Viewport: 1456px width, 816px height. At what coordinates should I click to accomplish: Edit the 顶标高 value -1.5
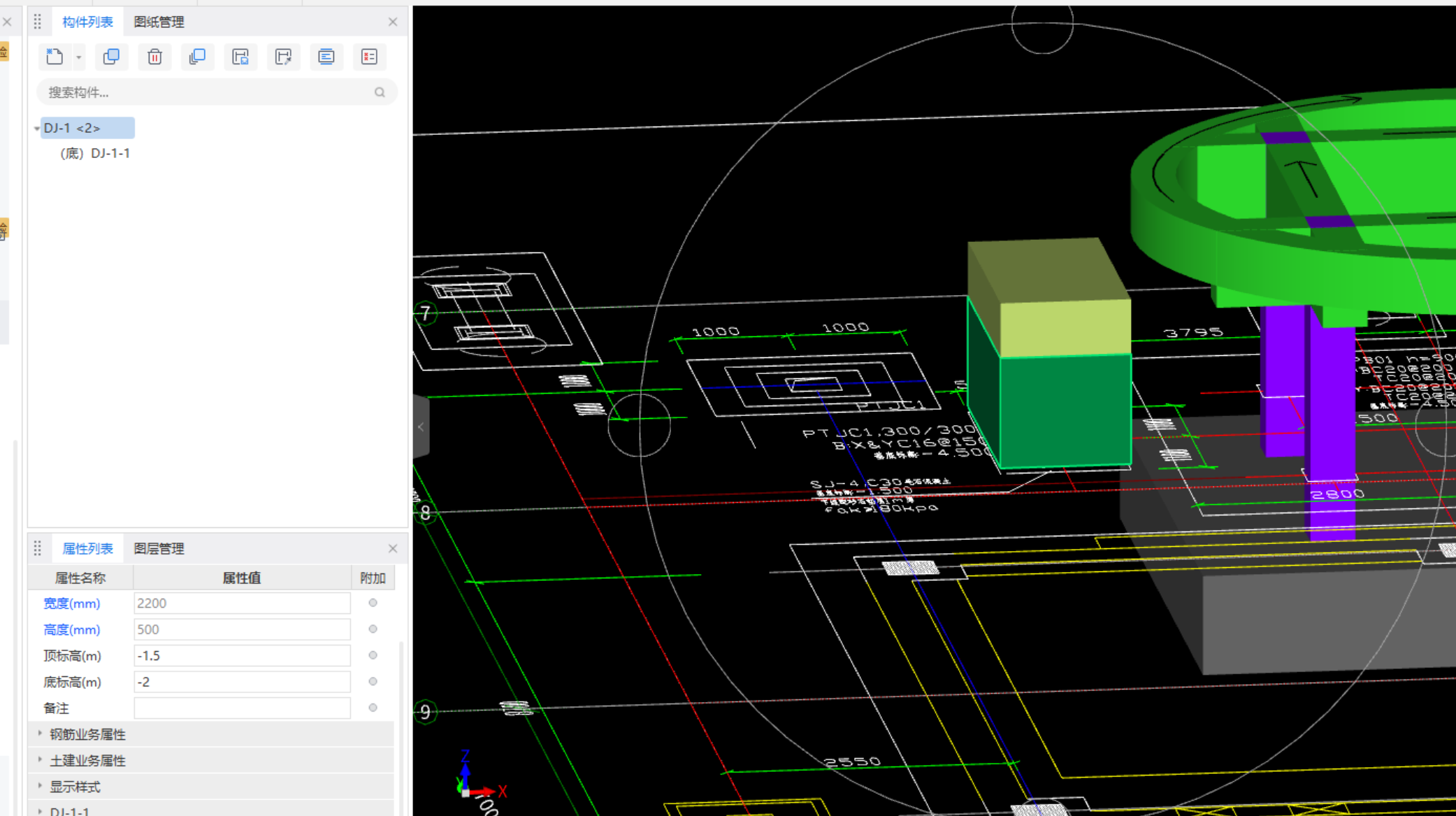click(x=242, y=656)
